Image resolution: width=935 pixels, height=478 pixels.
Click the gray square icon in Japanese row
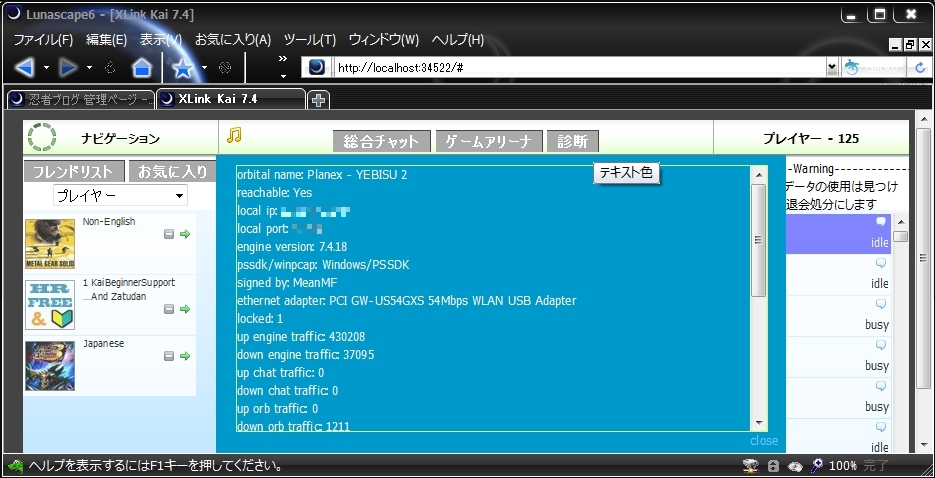(169, 356)
